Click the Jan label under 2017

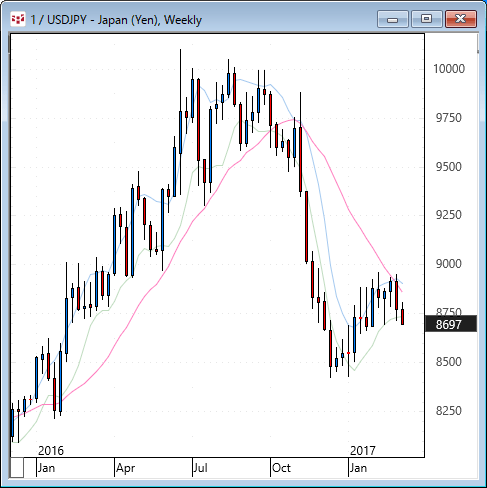click(x=358, y=468)
